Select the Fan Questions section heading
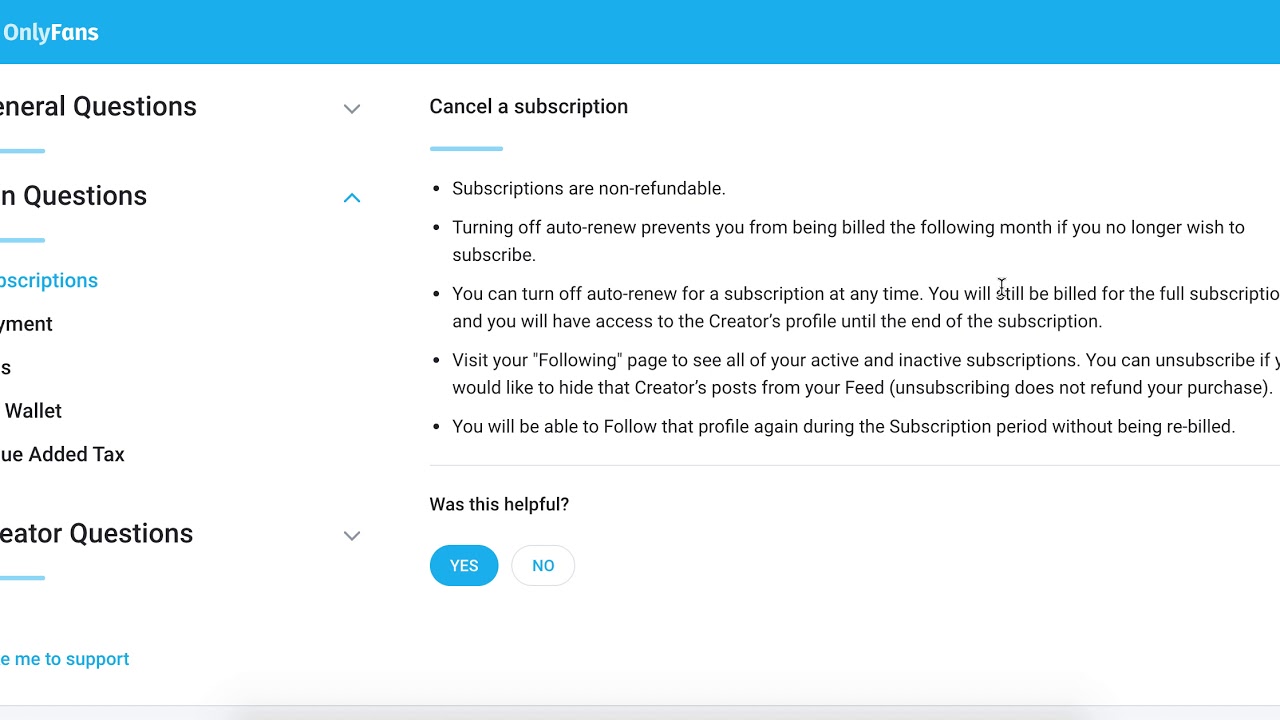Viewport: 1280px width, 720px height. click(x=74, y=195)
